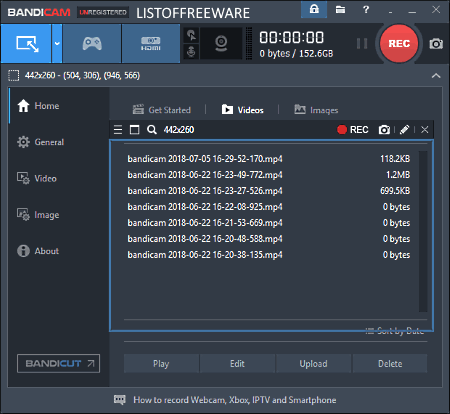Open output folder via title bar folder icon
Screen dimensions: 450x414
340,10
